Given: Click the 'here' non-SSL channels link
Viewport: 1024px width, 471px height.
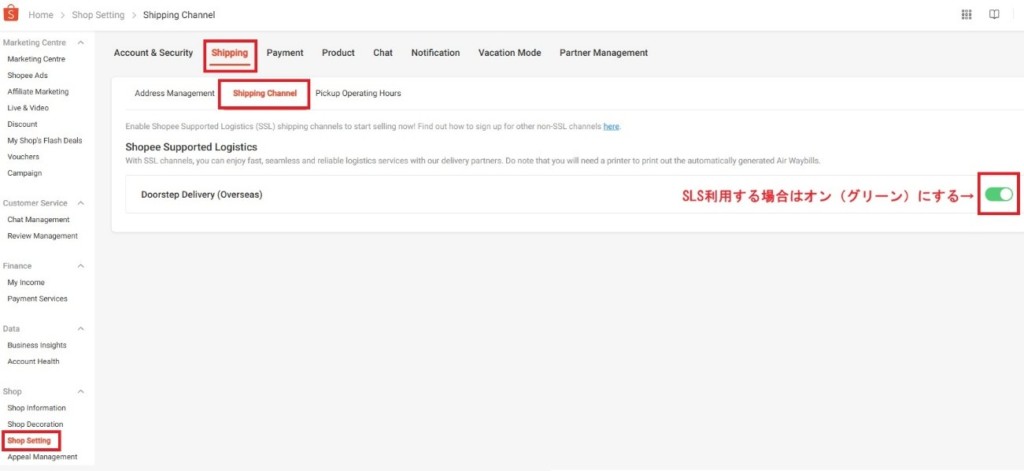Looking at the screenshot, I should (x=611, y=127).
